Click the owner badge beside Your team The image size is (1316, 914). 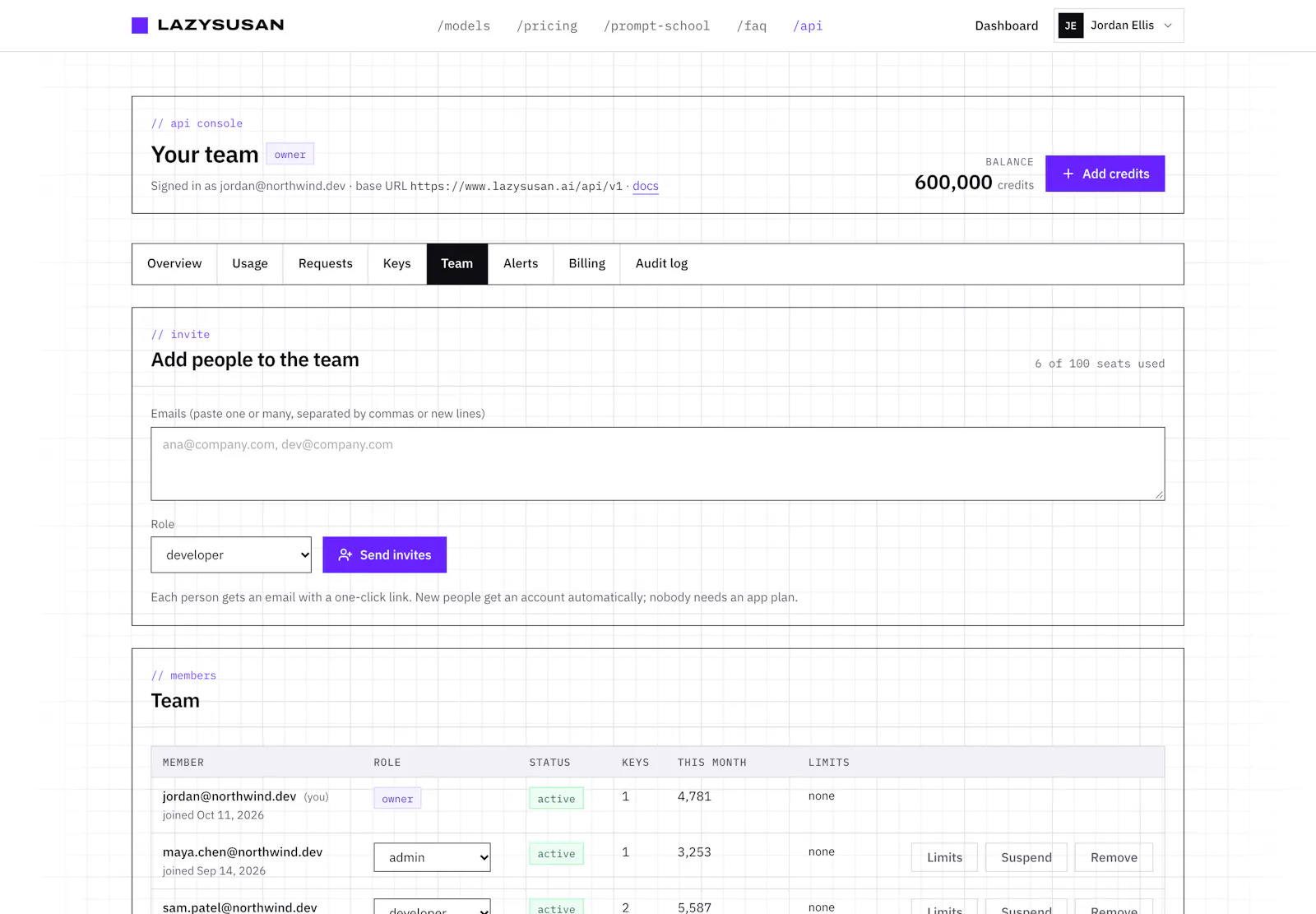(x=290, y=154)
